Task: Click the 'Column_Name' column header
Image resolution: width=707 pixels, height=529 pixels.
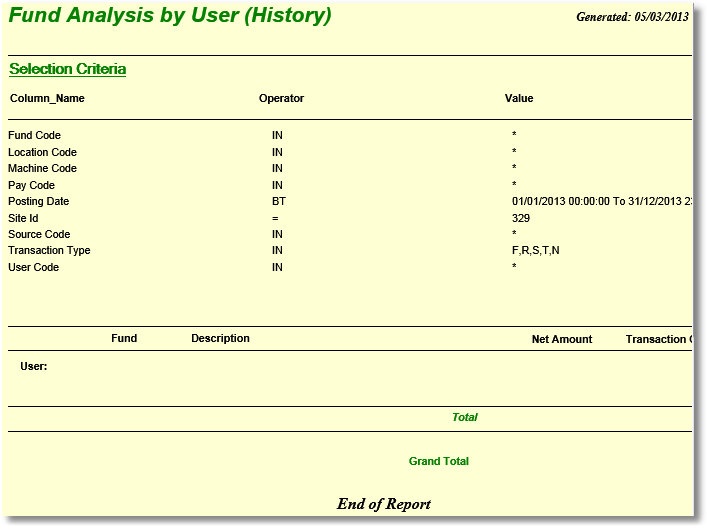Action: 47,98
